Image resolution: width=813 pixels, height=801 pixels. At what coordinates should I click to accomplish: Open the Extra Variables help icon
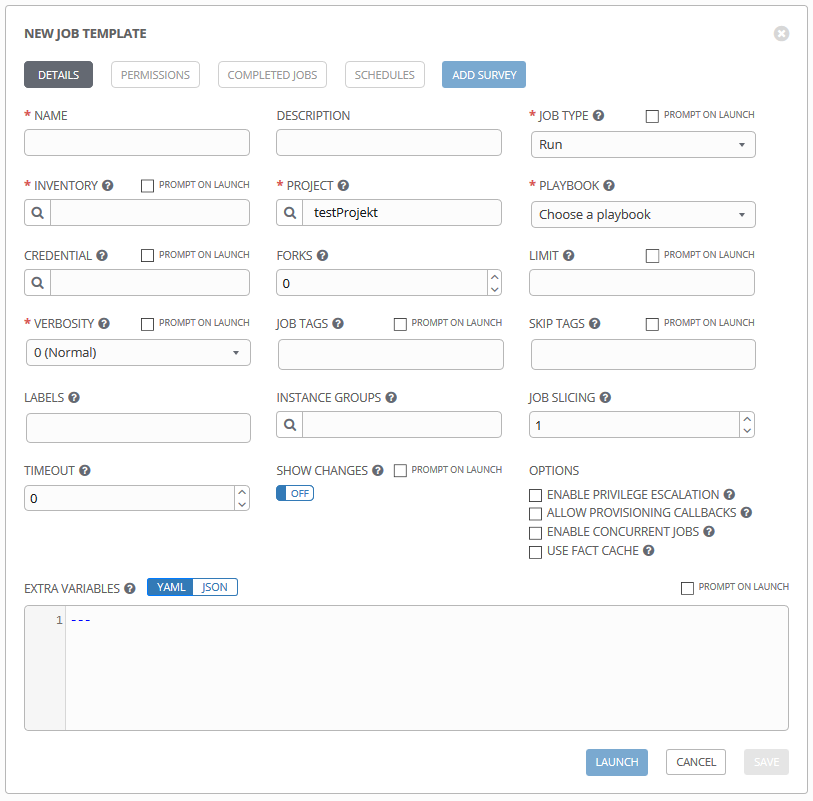[130, 588]
